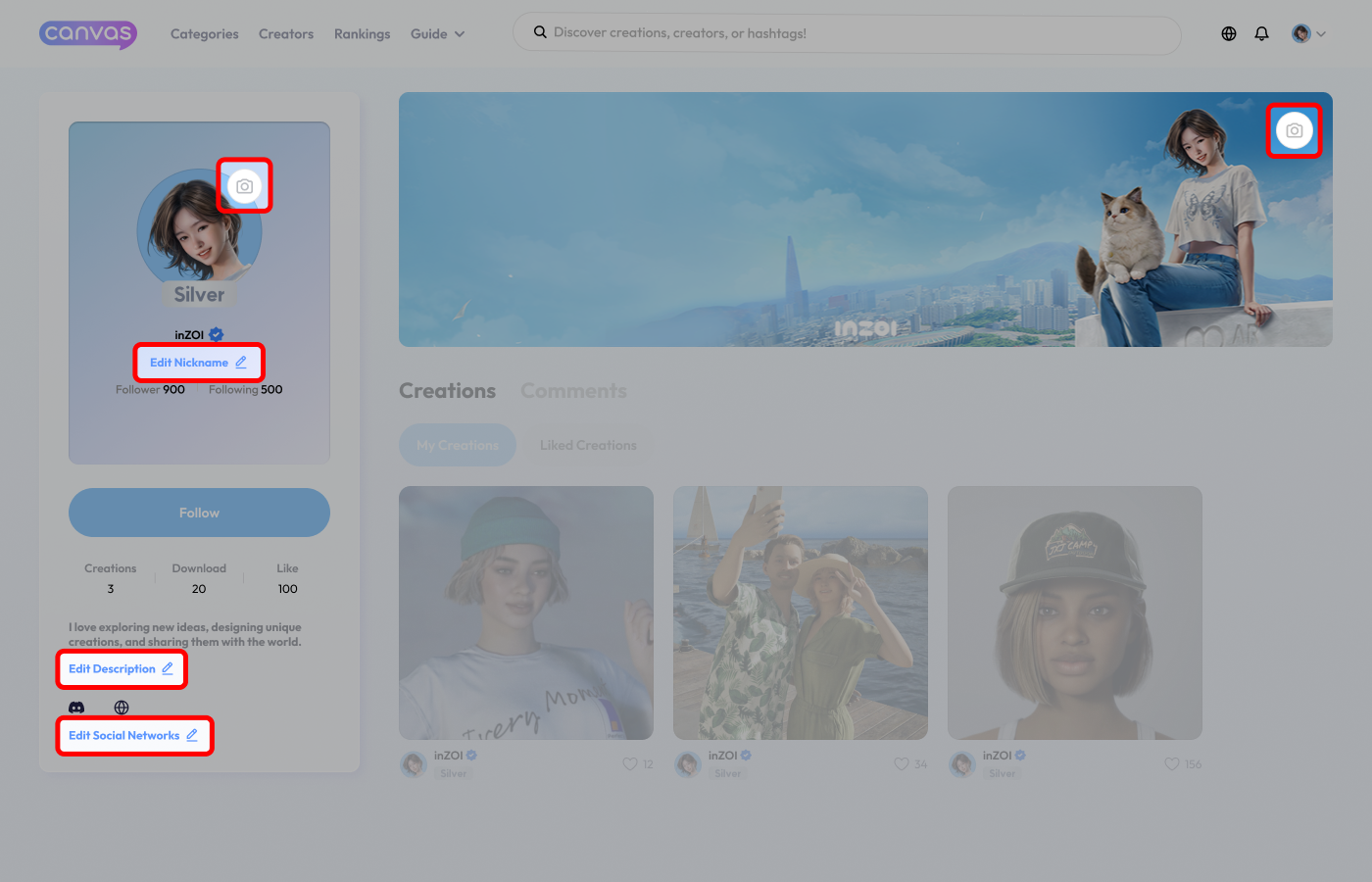The image size is (1372, 882).
Task: Click the Canvas logo
Action: tap(87, 34)
